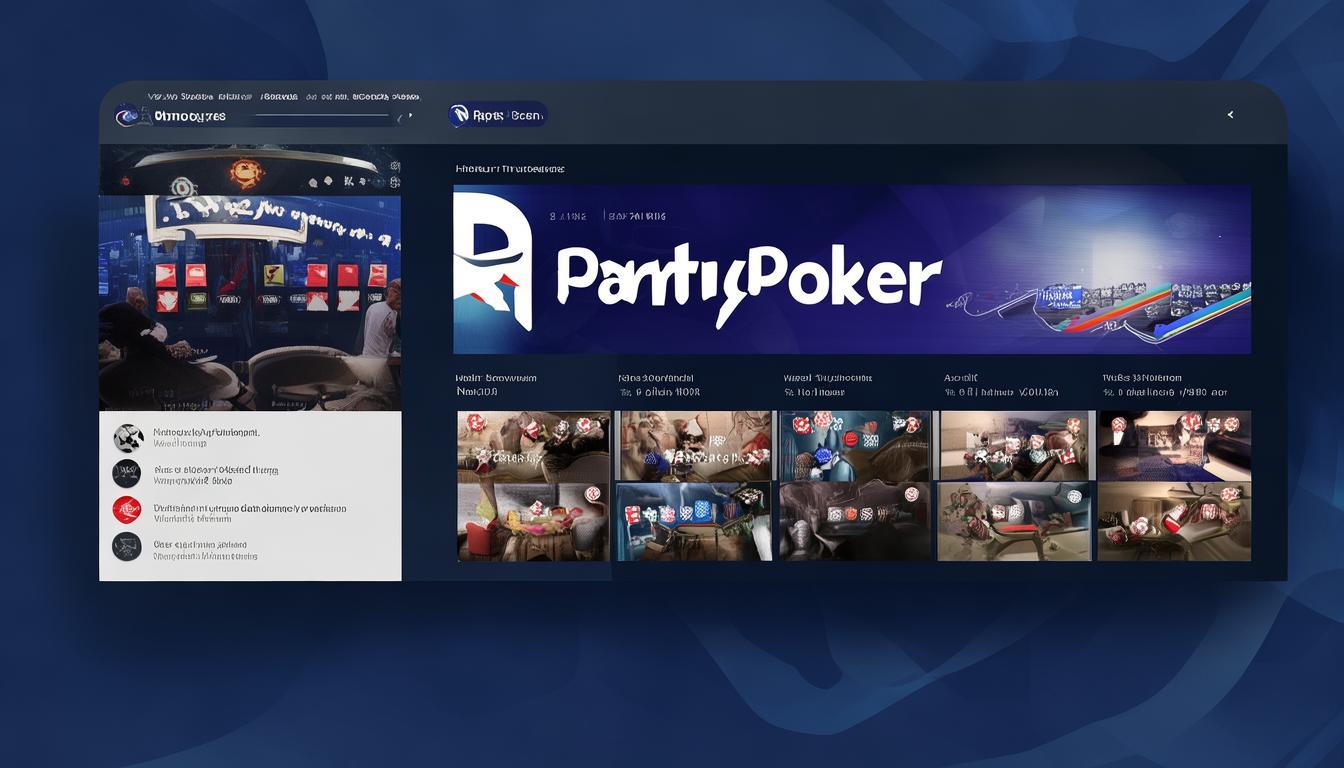This screenshot has height=768, width=1344.
Task: Open the top thumbnail in the last column
Action: pyautogui.click(x=1175, y=446)
